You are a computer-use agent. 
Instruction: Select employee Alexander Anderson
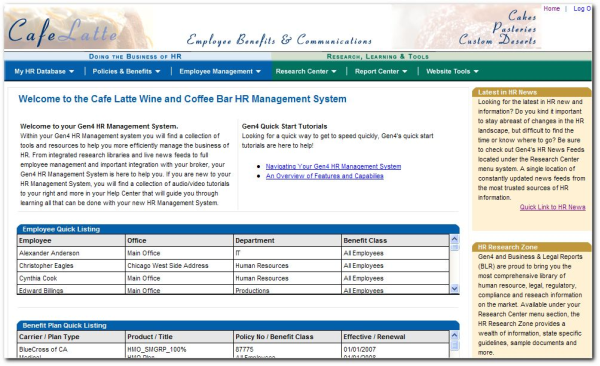pyautogui.click(x=49, y=253)
